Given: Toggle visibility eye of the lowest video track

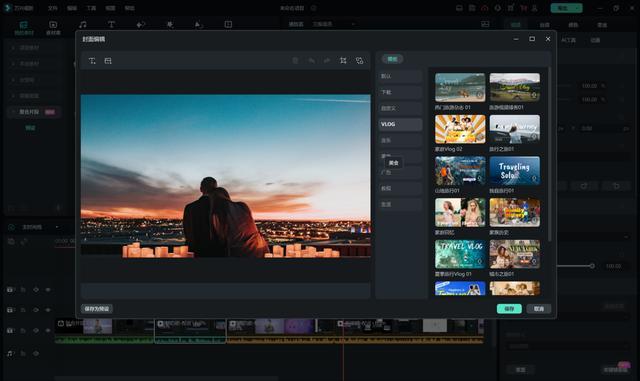Looking at the screenshot, I should tap(48, 330).
